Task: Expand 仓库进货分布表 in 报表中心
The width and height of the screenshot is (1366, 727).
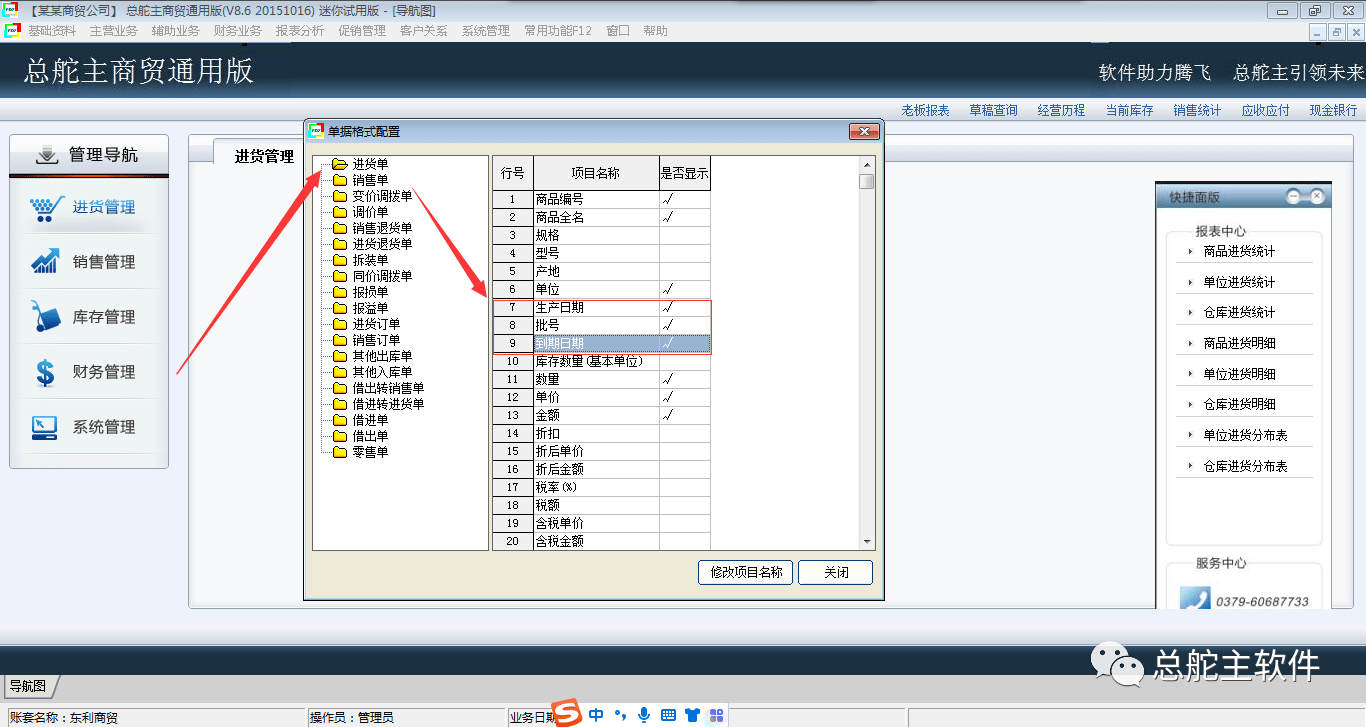Action: pyautogui.click(x=1191, y=467)
